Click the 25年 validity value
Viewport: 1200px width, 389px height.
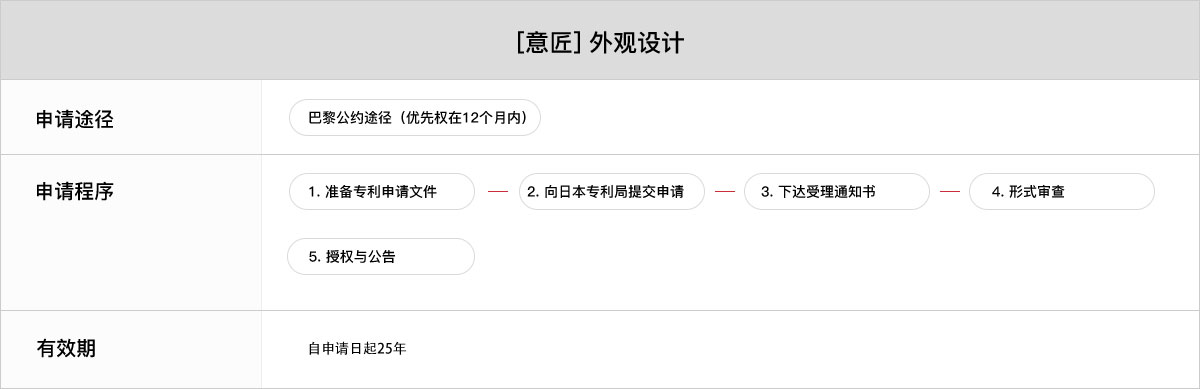click(x=393, y=349)
